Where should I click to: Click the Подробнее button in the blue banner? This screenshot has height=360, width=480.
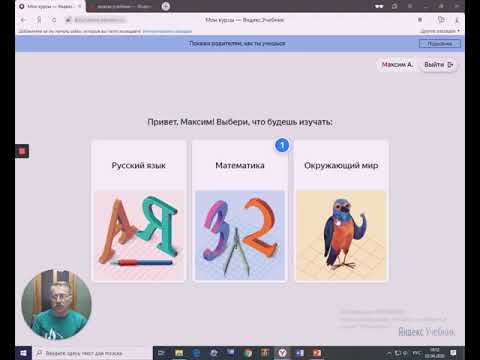[x=440, y=44]
